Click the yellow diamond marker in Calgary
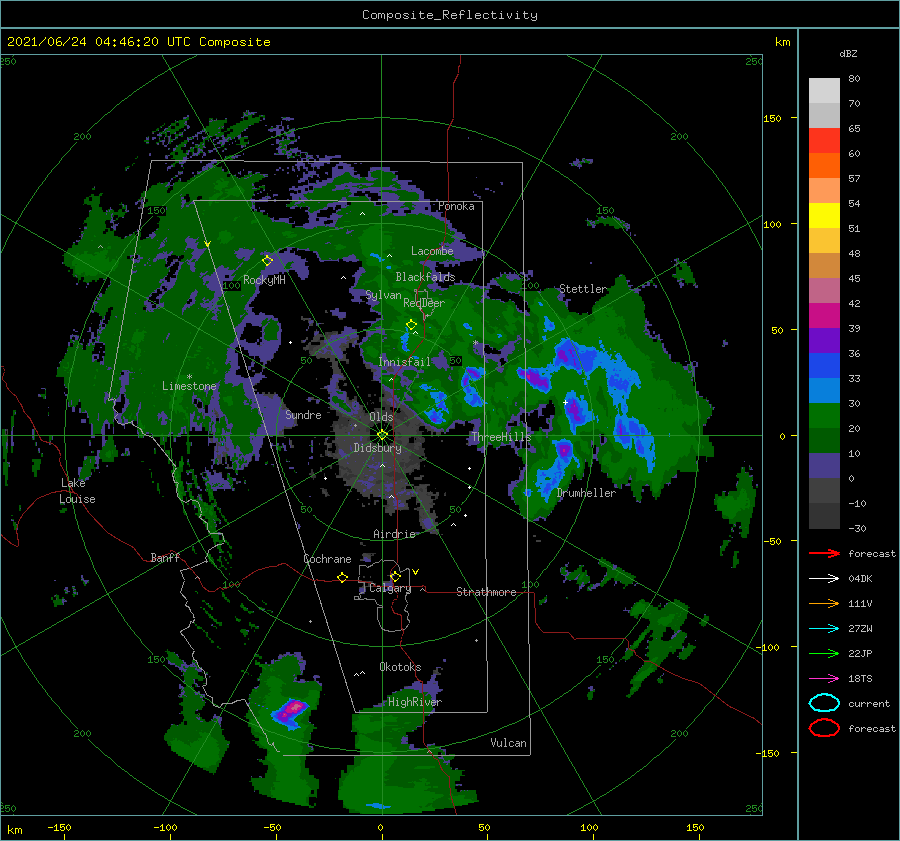This screenshot has height=841, width=900. coord(395,576)
